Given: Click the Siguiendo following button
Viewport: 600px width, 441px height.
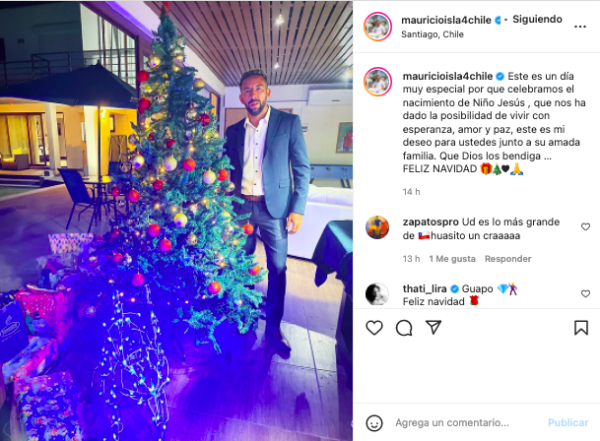Looking at the screenshot, I should click(537, 19).
